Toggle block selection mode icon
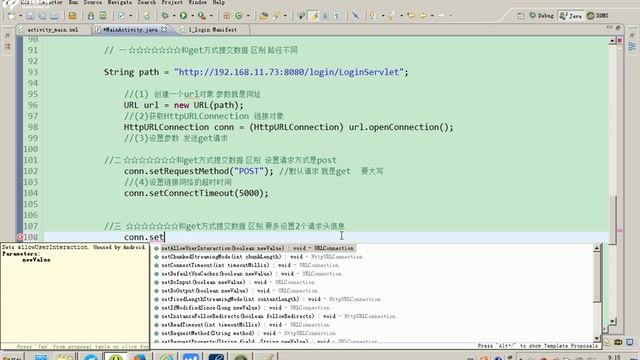 pos(325,16)
